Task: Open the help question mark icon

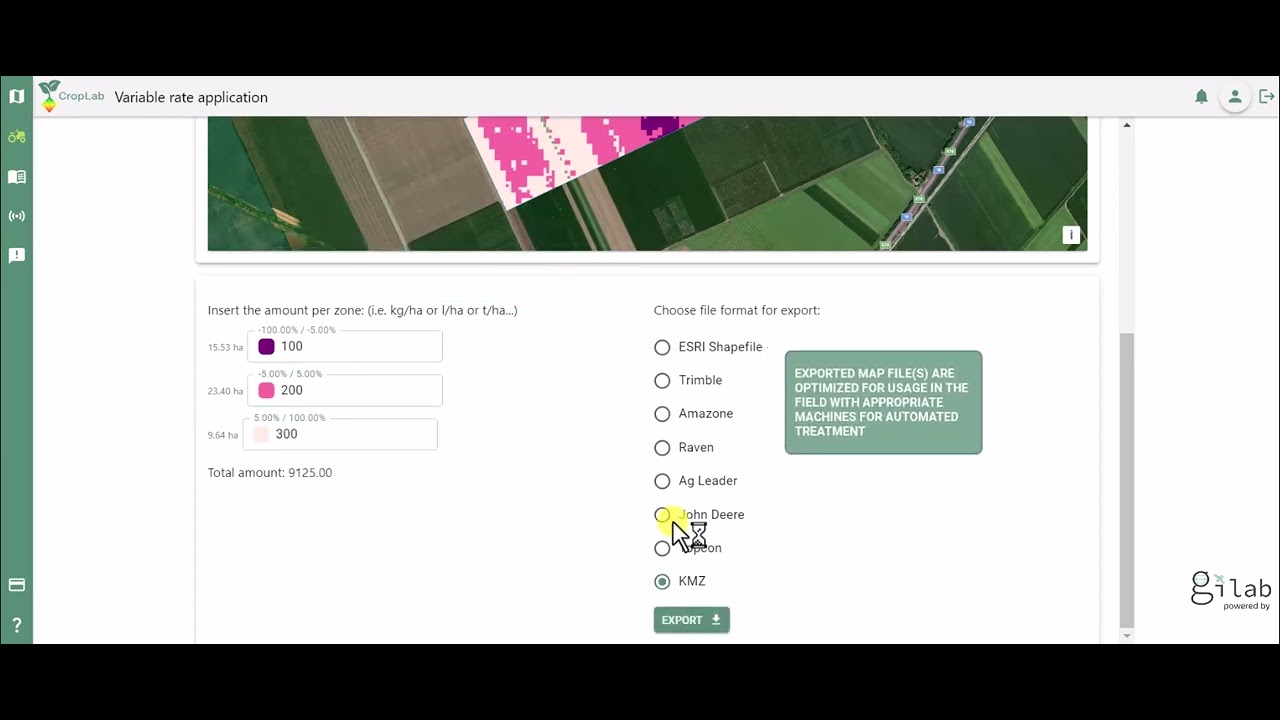Action: tap(16, 625)
